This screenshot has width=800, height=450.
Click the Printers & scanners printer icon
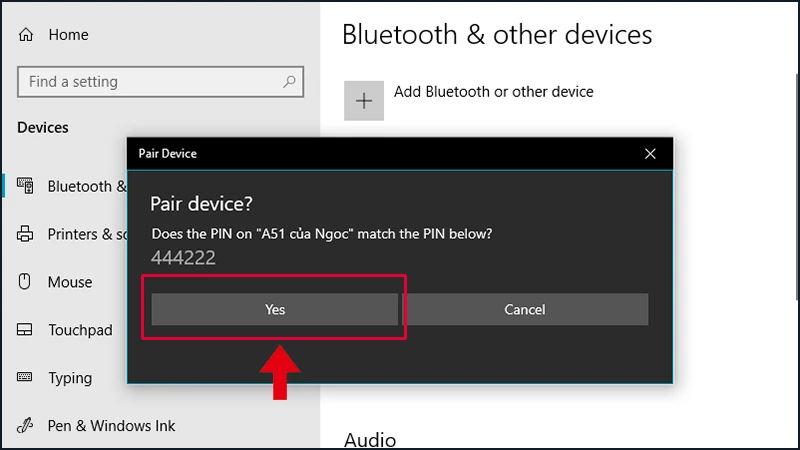[x=26, y=234]
